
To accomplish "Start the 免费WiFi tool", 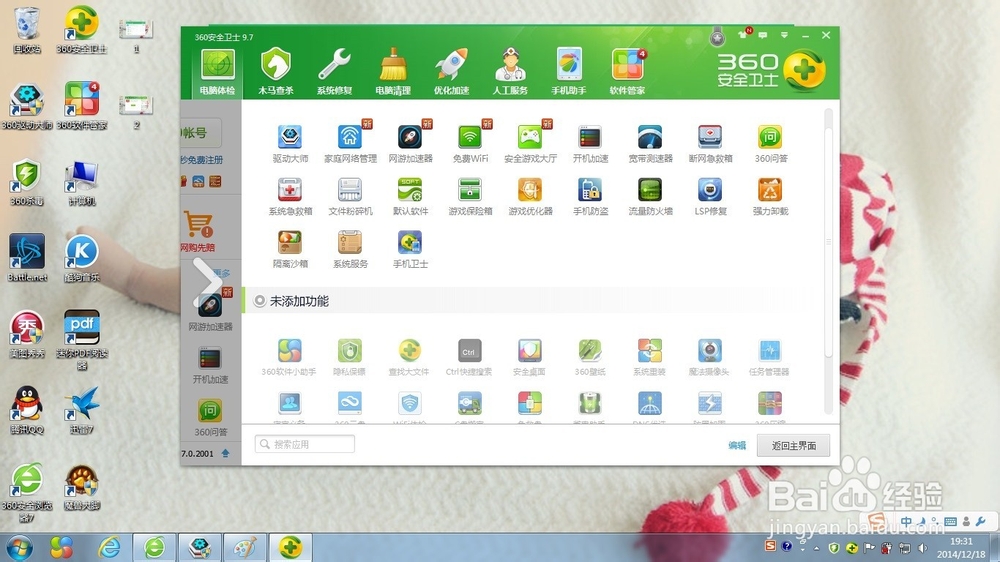I will (x=470, y=144).
